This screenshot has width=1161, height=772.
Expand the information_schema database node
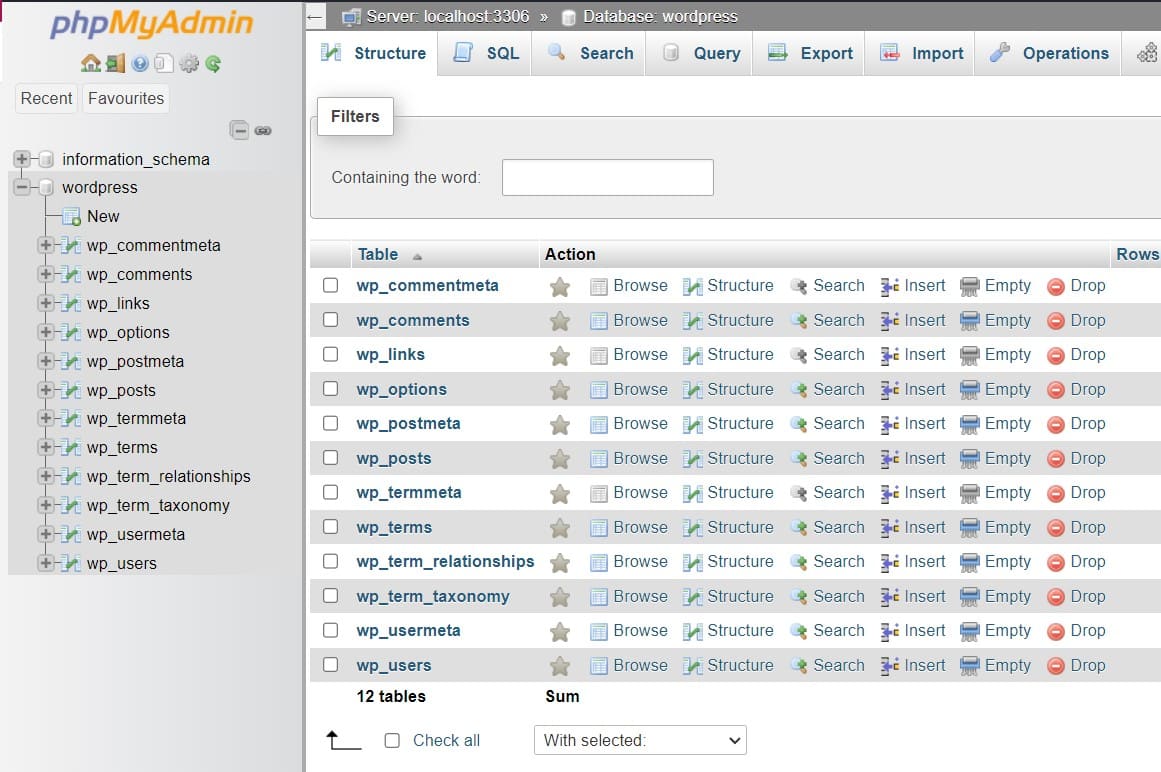[x=22, y=159]
